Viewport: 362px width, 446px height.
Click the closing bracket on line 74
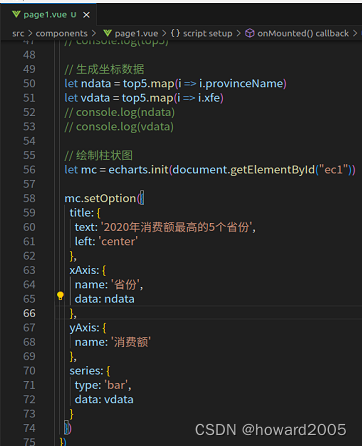[x=68, y=428]
